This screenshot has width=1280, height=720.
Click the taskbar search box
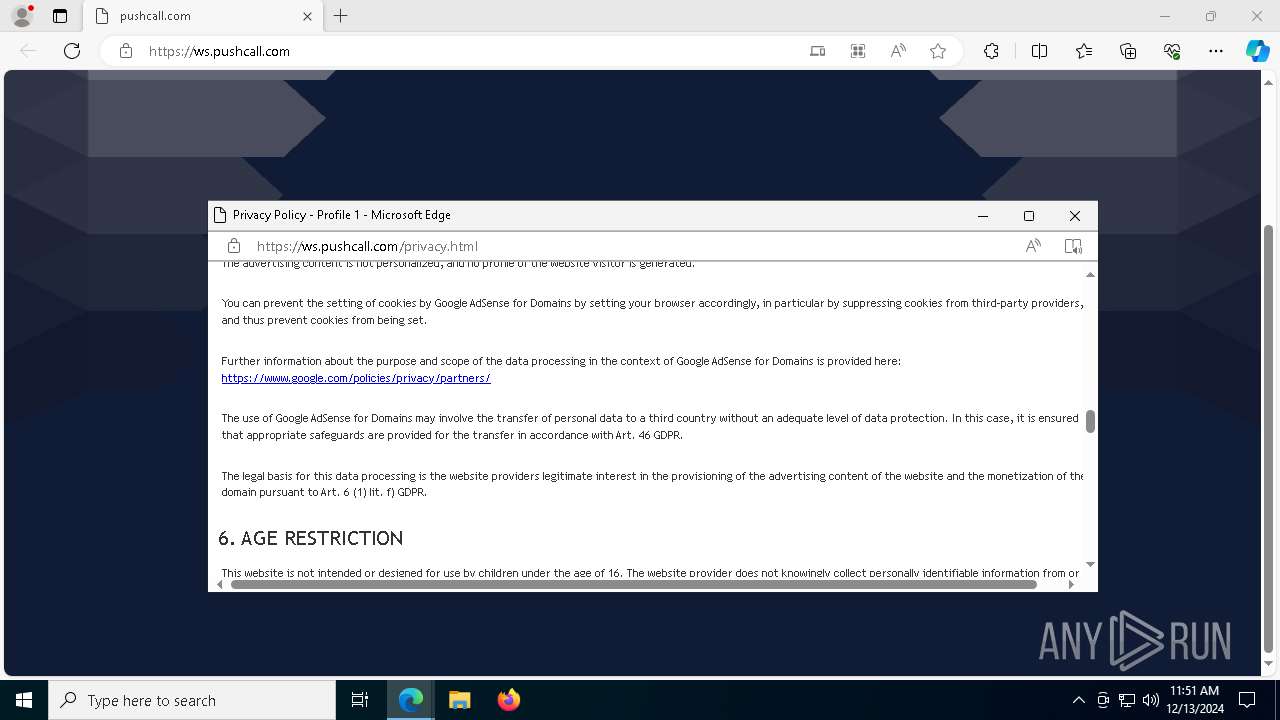pyautogui.click(x=192, y=700)
